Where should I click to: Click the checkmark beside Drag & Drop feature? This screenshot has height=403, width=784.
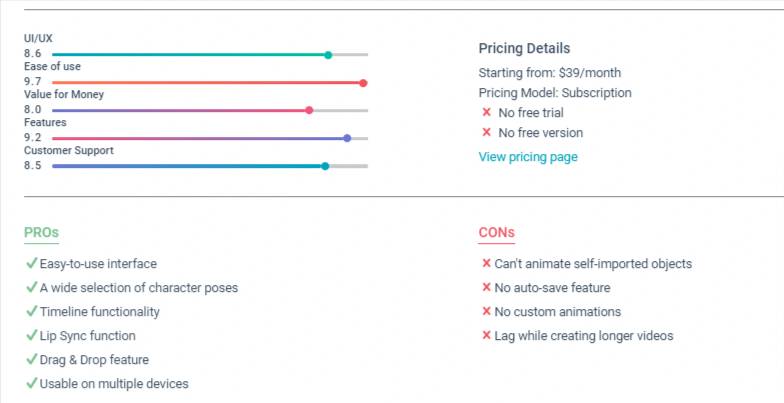(x=31, y=360)
